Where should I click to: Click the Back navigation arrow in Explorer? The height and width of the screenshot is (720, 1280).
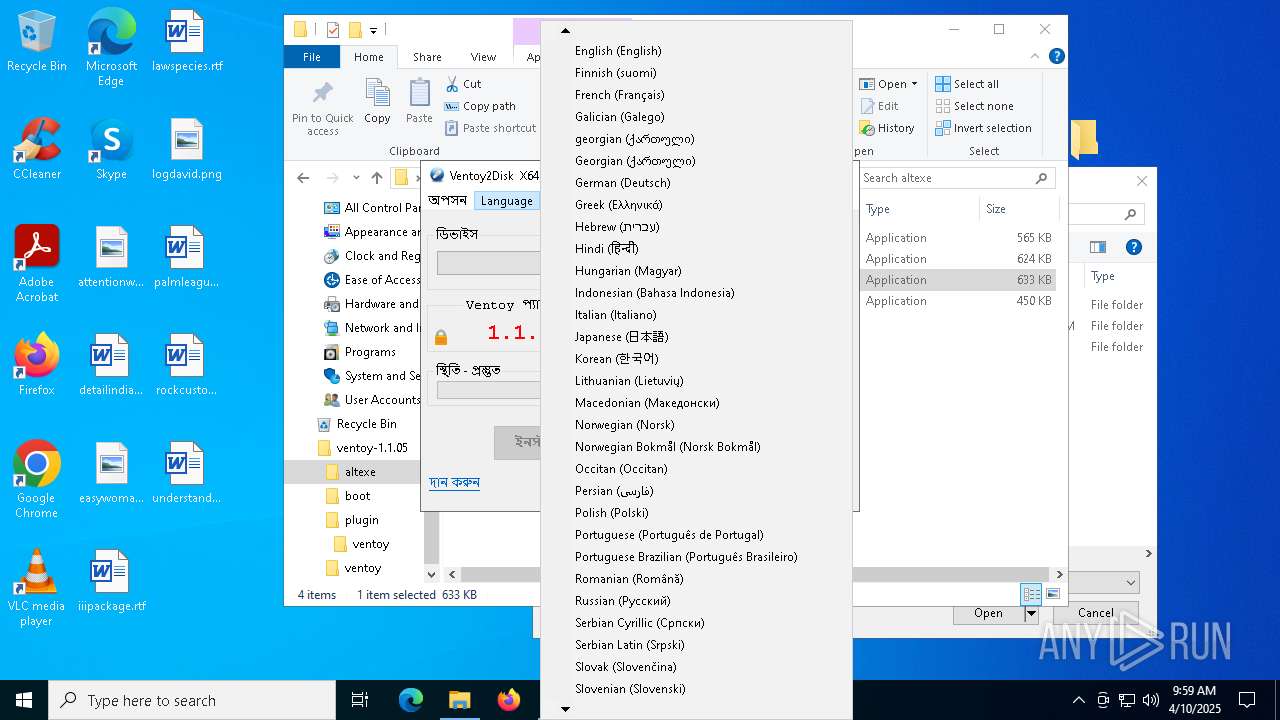pos(303,178)
